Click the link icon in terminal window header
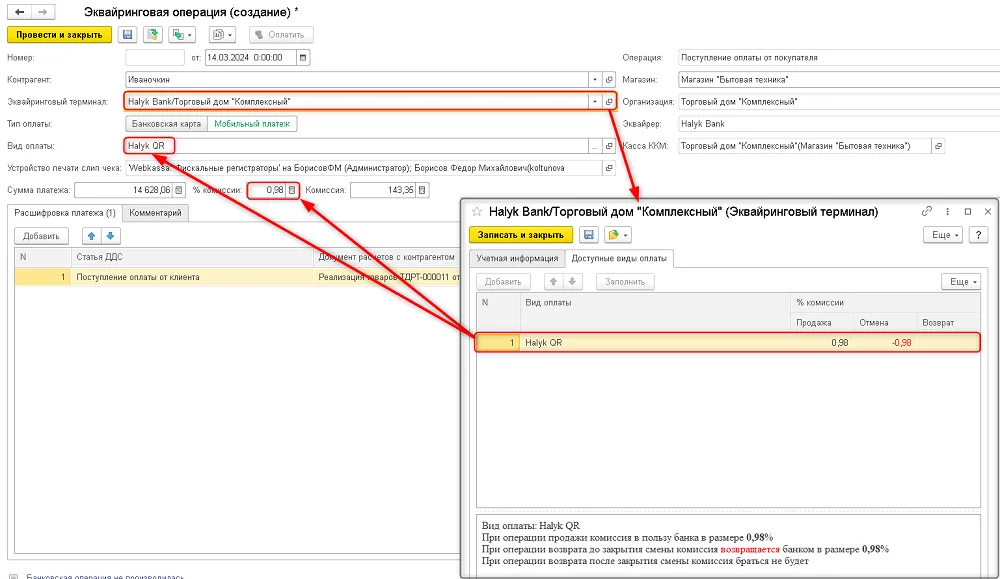The image size is (1000, 579). click(927, 211)
